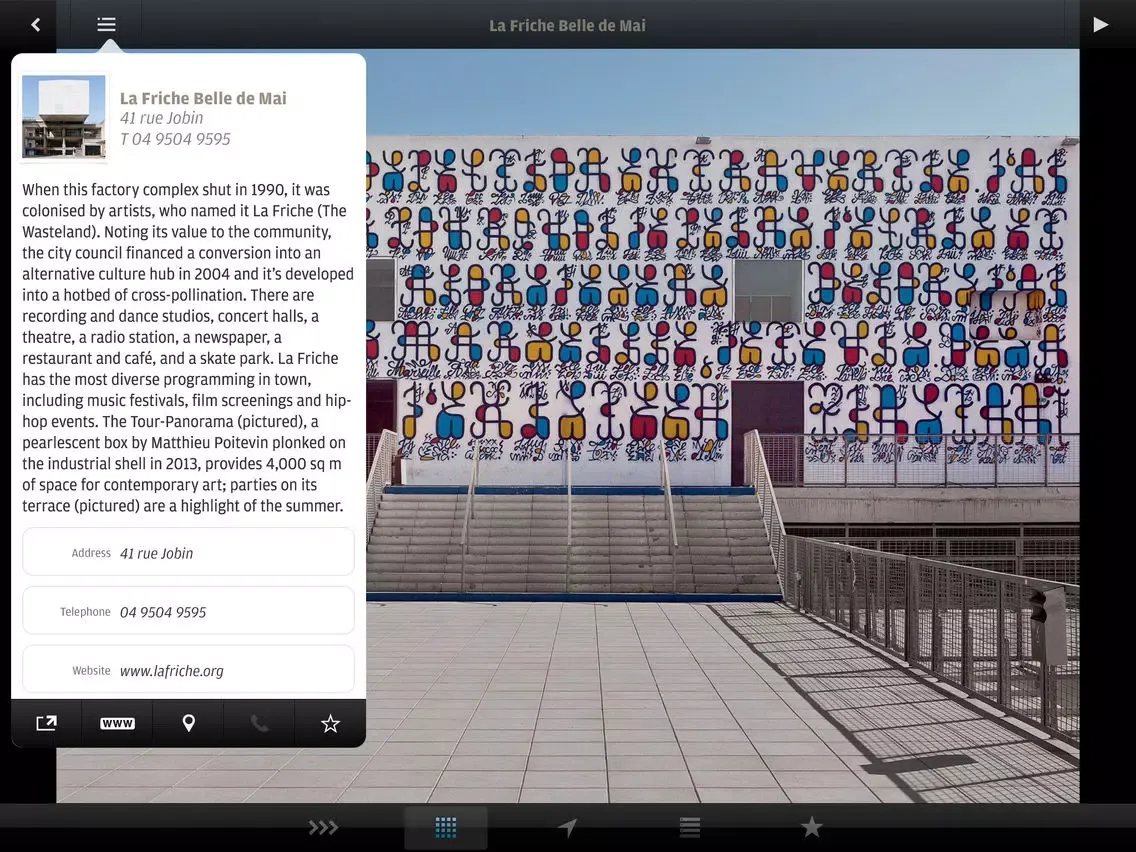This screenshot has height=852, width=1136.
Task: Tap the Telephone row 04 9504 9595
Action: click(188, 611)
